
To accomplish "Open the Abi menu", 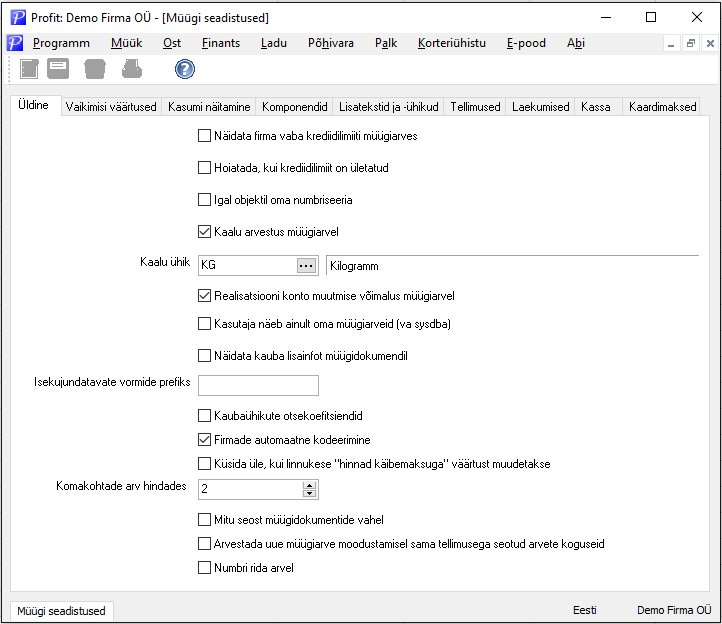I will tap(576, 43).
